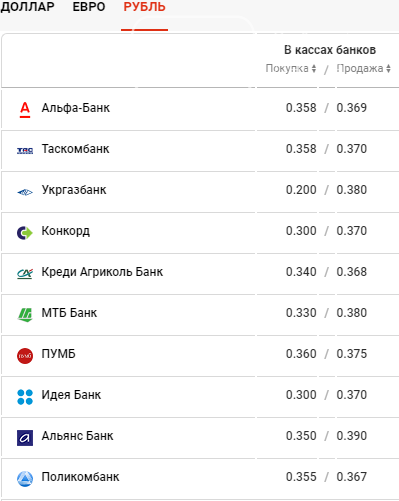The image size is (399, 501).
Task: Switch to the ДОЛЛАР tab
Action: coord(27,7)
